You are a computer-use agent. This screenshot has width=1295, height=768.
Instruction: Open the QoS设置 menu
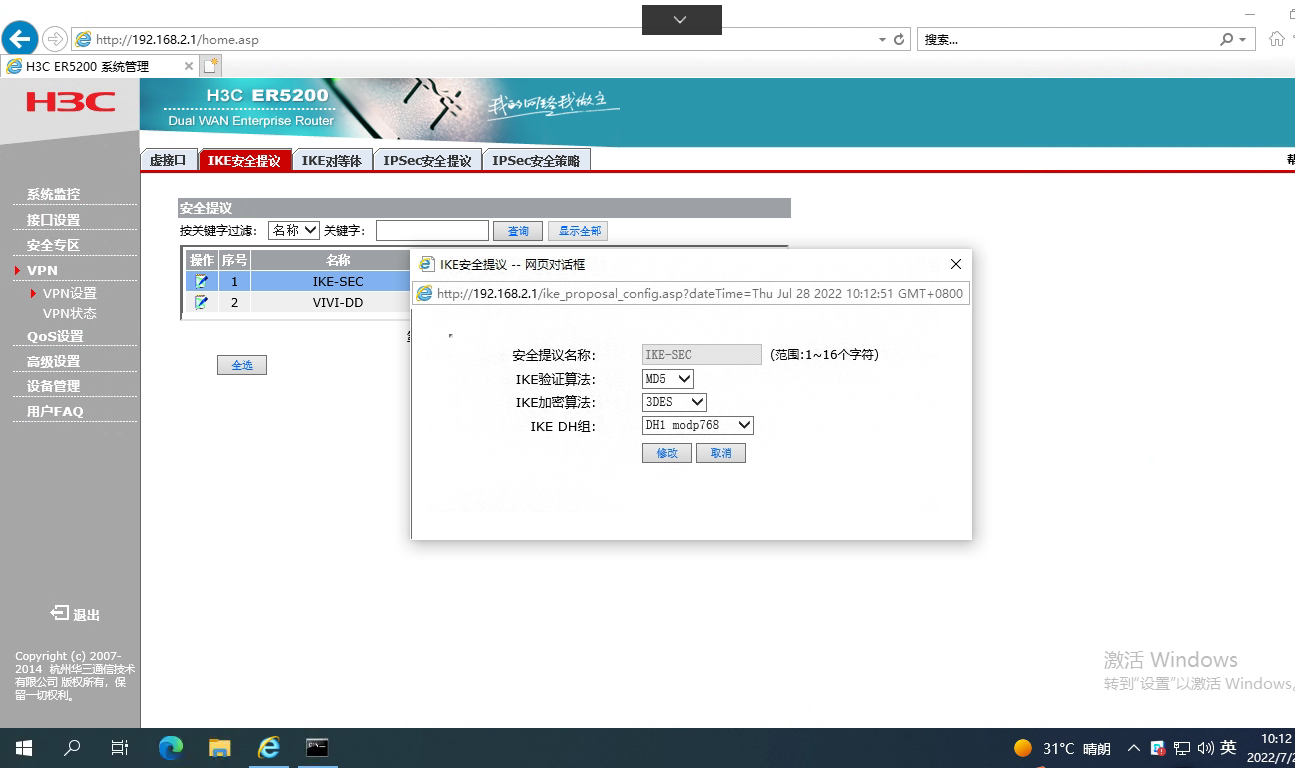pos(55,336)
